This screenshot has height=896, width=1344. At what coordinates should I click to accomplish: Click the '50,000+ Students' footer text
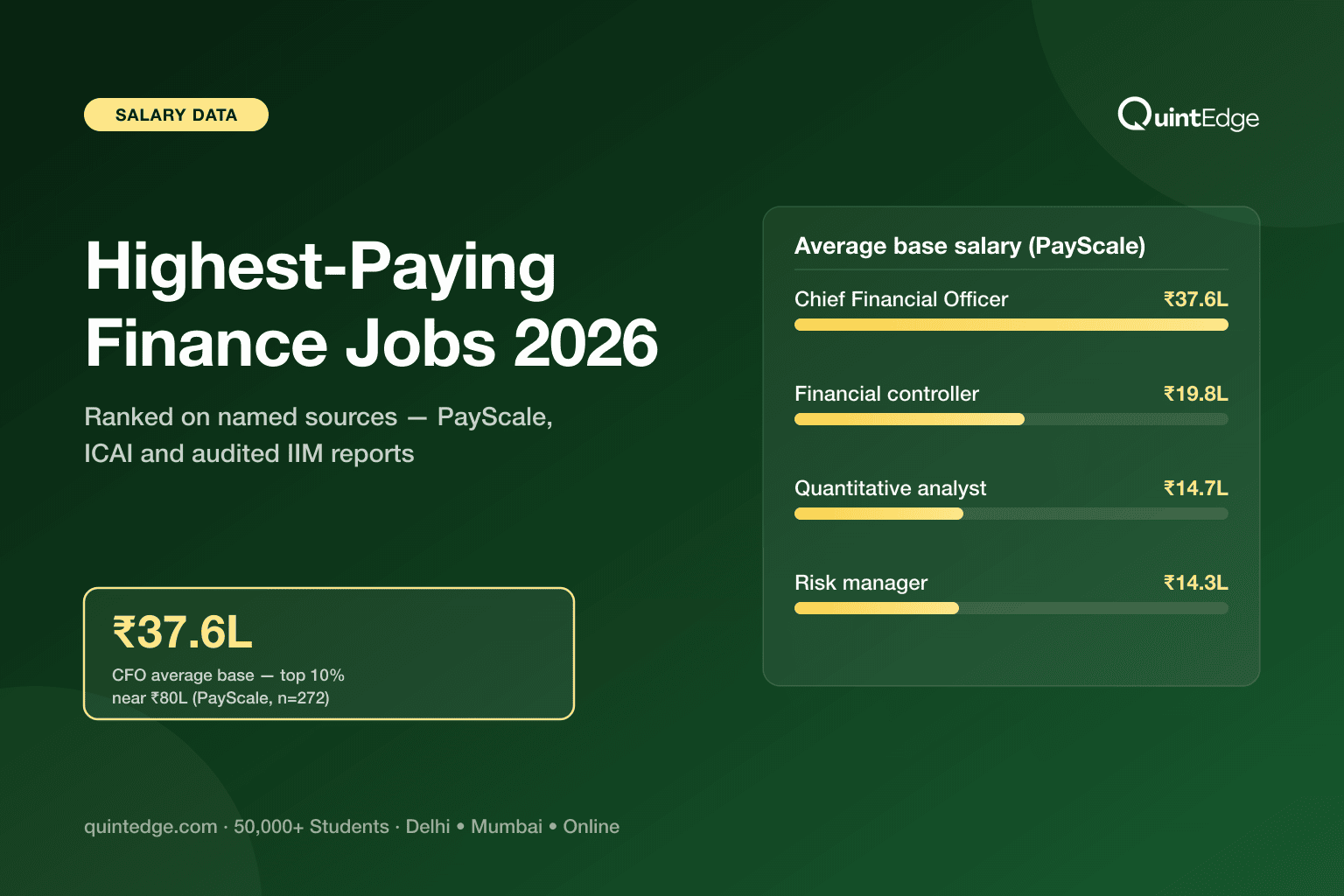(x=311, y=827)
